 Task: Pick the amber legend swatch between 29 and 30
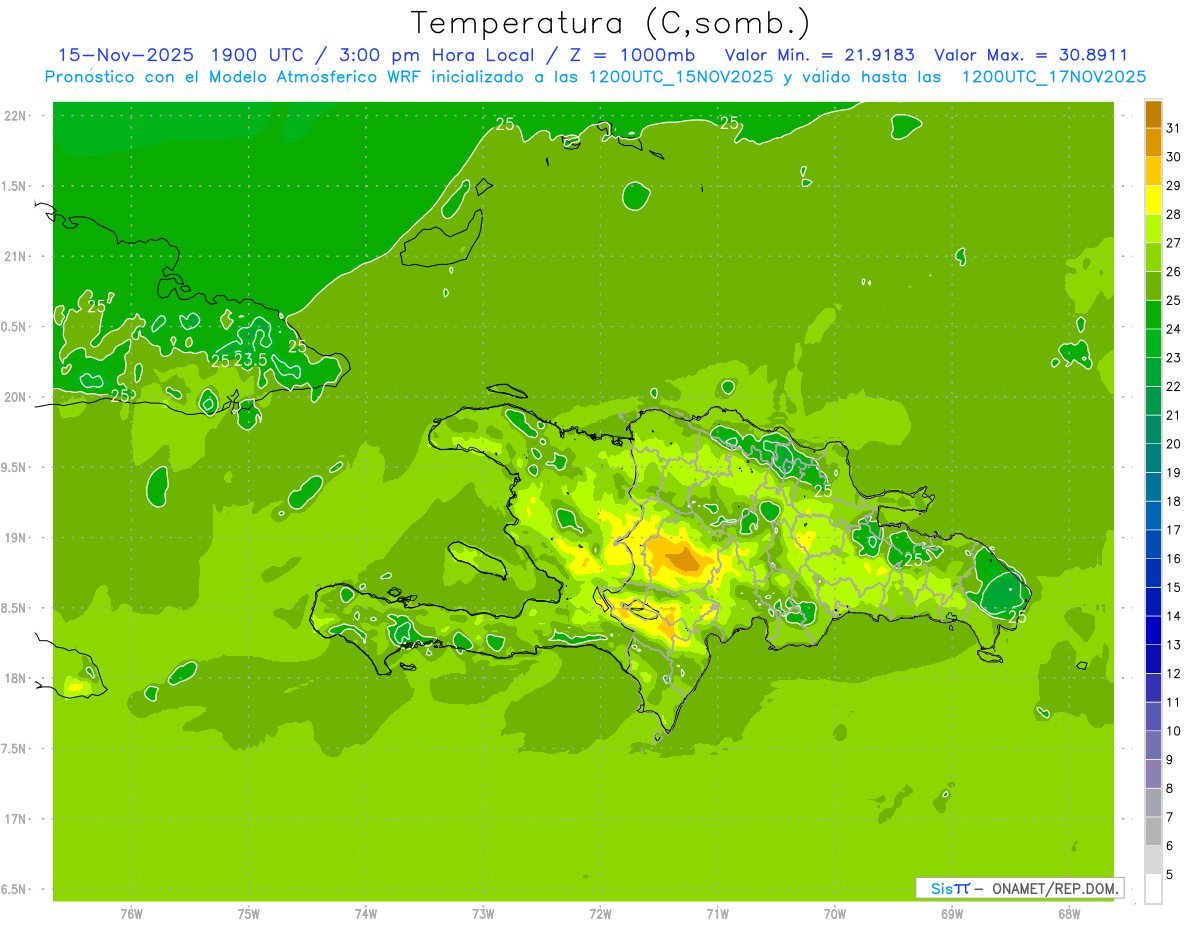click(1153, 171)
